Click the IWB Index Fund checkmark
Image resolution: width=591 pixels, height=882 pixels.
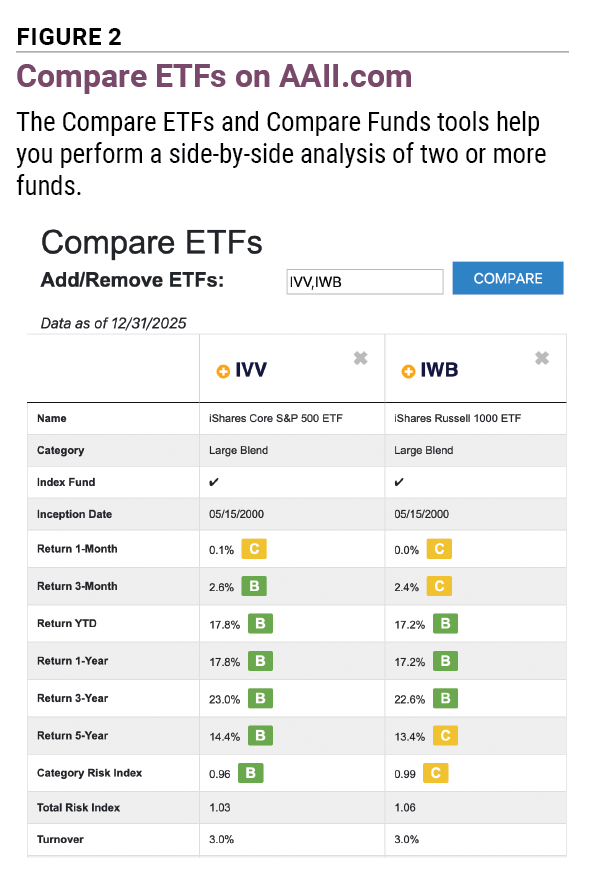(399, 482)
